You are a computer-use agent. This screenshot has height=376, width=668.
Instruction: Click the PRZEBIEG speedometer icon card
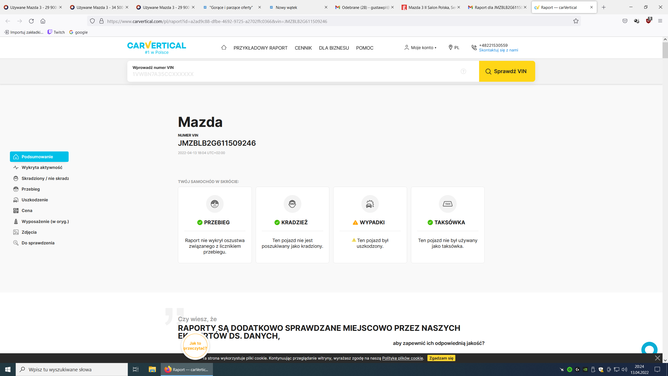pos(215,204)
